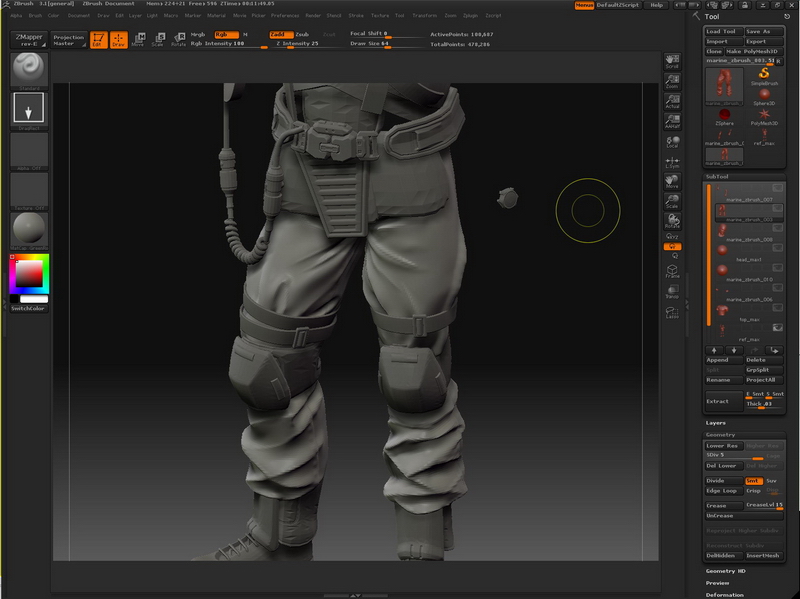Activate the Edit mode button

point(98,40)
